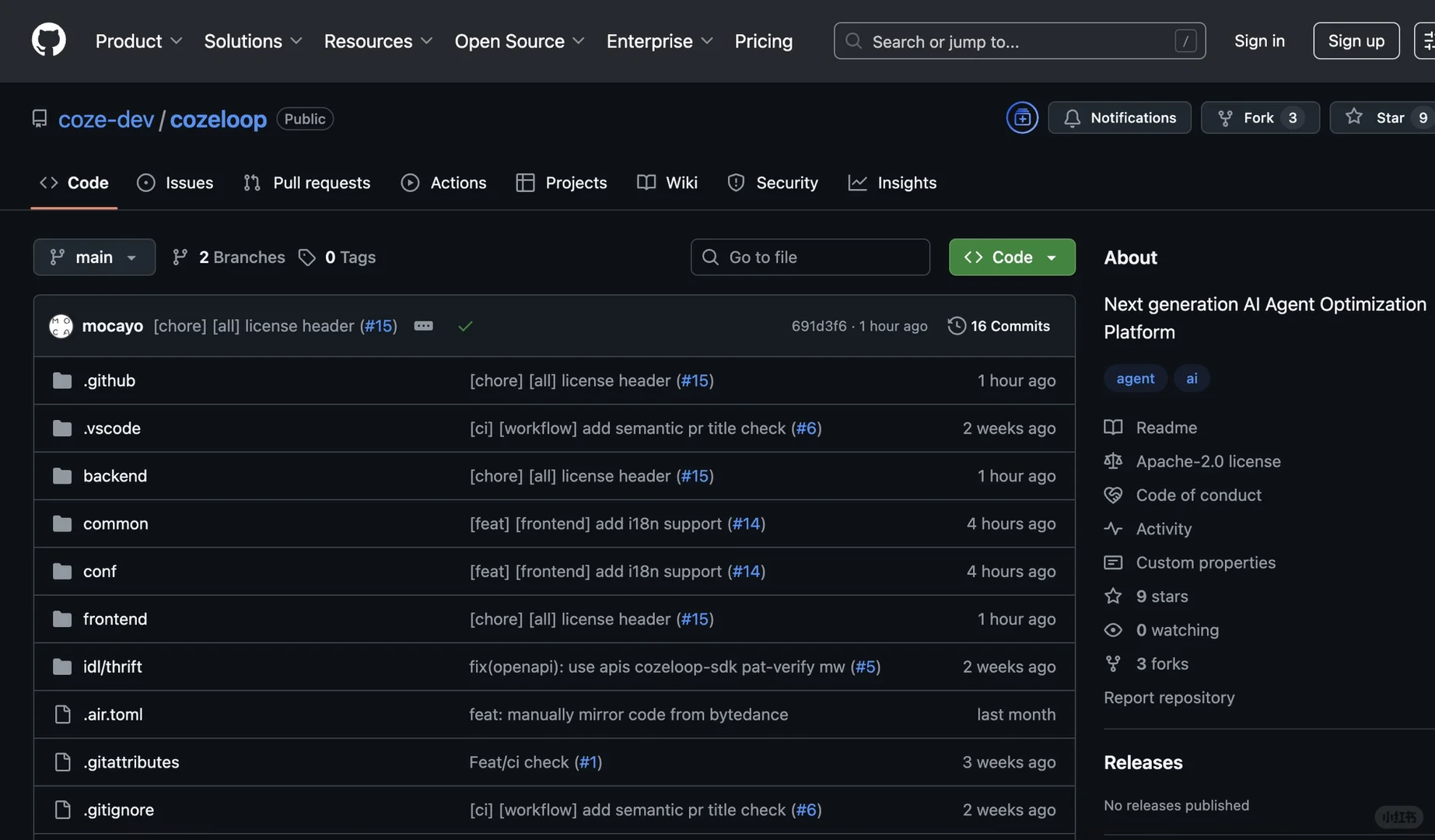The width and height of the screenshot is (1435, 840).
Task: Click the branches icon next to 2 Branches
Action: coord(180,257)
